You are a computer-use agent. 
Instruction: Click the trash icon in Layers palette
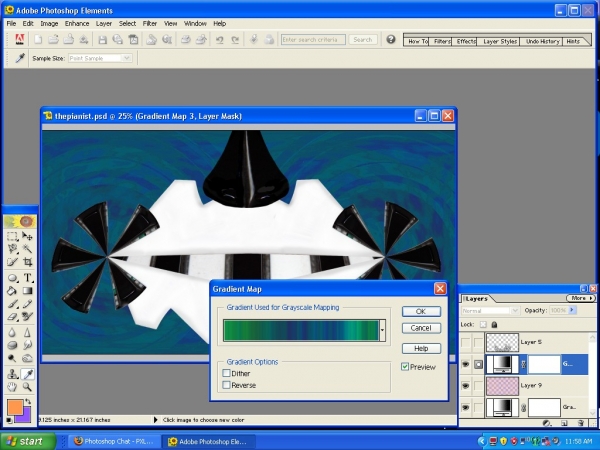pyautogui.click(x=581, y=423)
